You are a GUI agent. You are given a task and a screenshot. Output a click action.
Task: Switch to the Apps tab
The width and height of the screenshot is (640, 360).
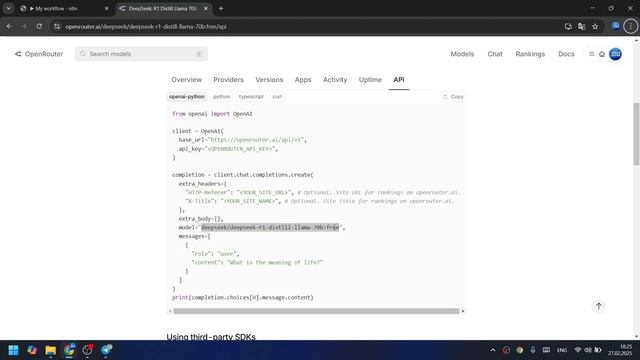click(303, 80)
